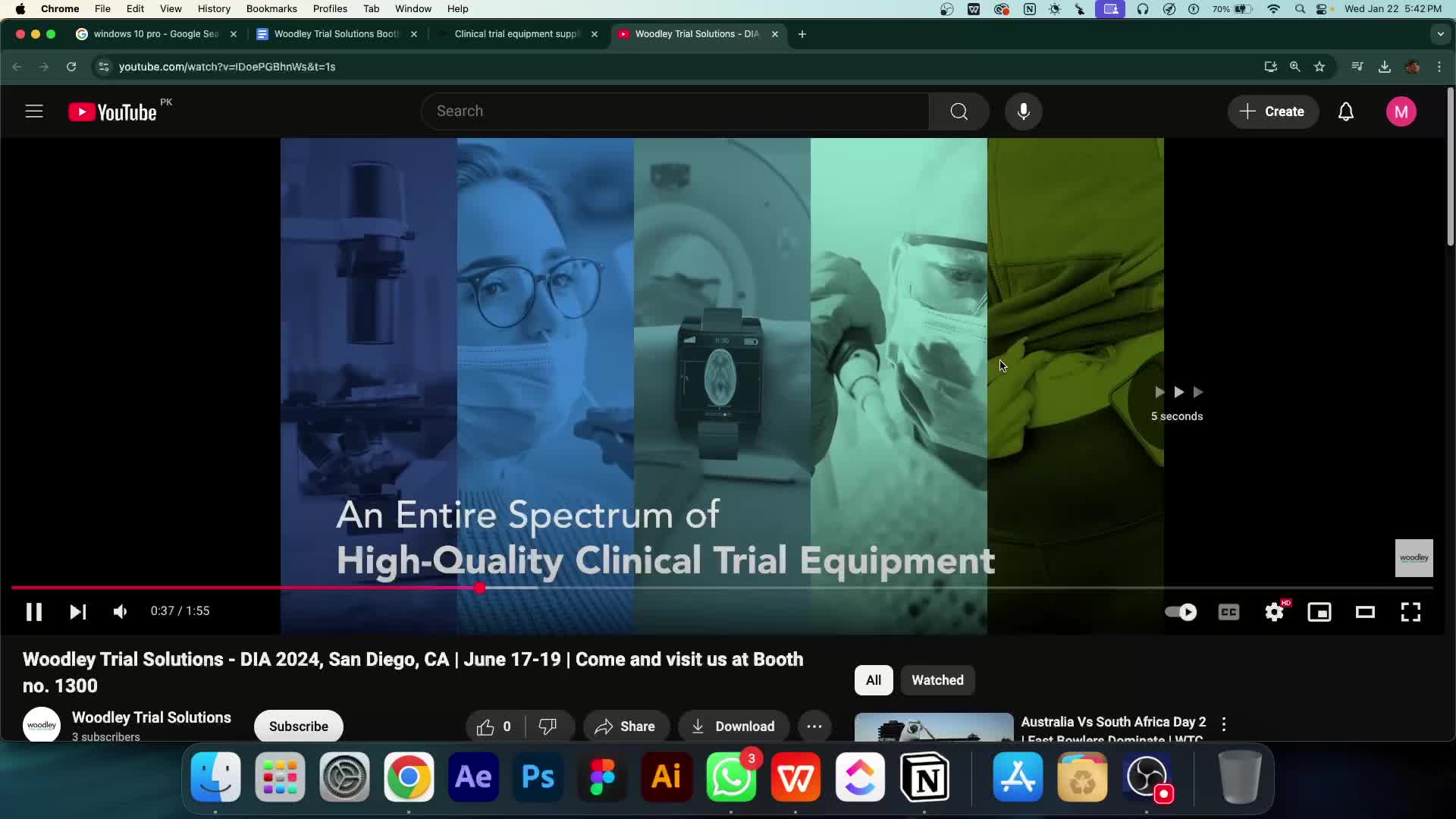Search with your voice microphone
Viewport: 1456px width, 819px height.
pos(1023,111)
